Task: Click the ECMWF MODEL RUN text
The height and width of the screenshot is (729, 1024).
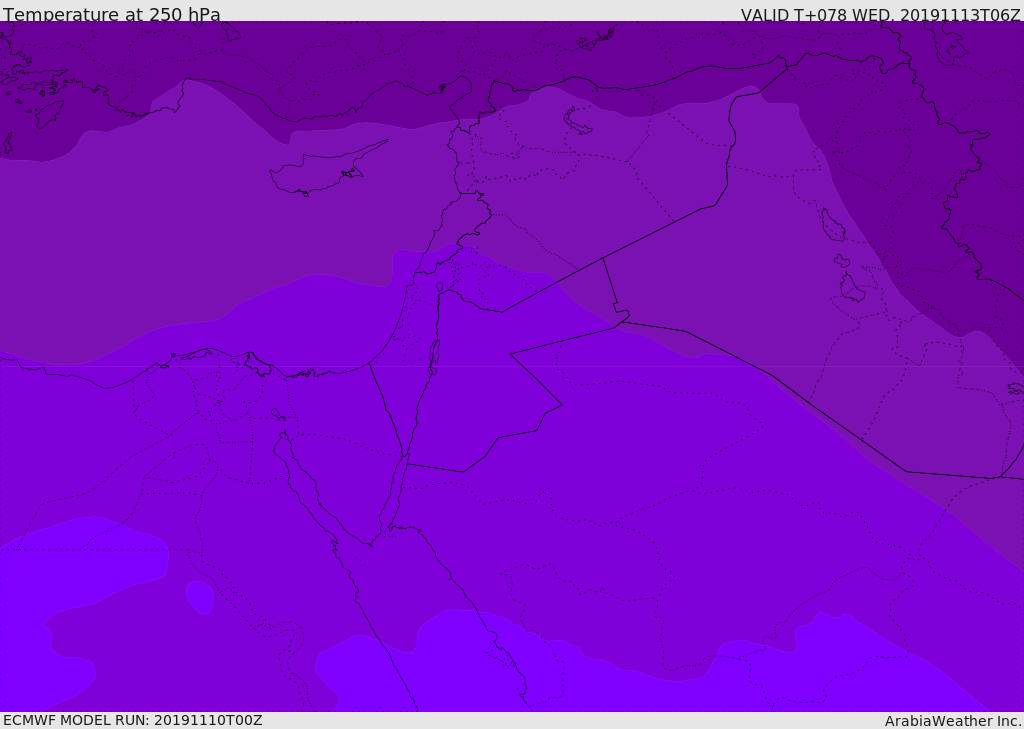Action: (132, 720)
